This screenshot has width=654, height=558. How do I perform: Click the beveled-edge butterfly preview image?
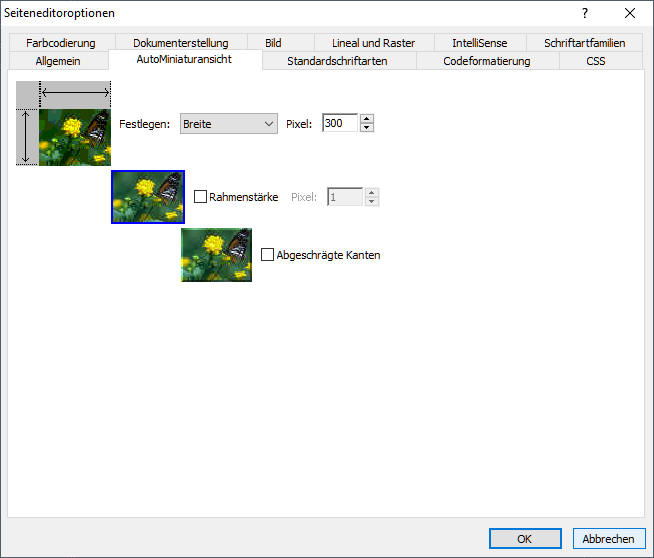216,255
